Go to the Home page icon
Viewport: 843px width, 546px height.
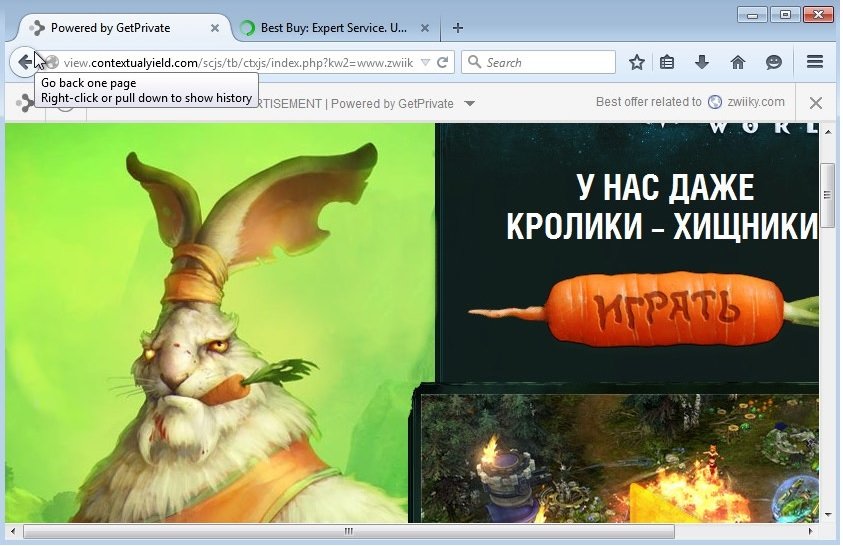point(738,62)
